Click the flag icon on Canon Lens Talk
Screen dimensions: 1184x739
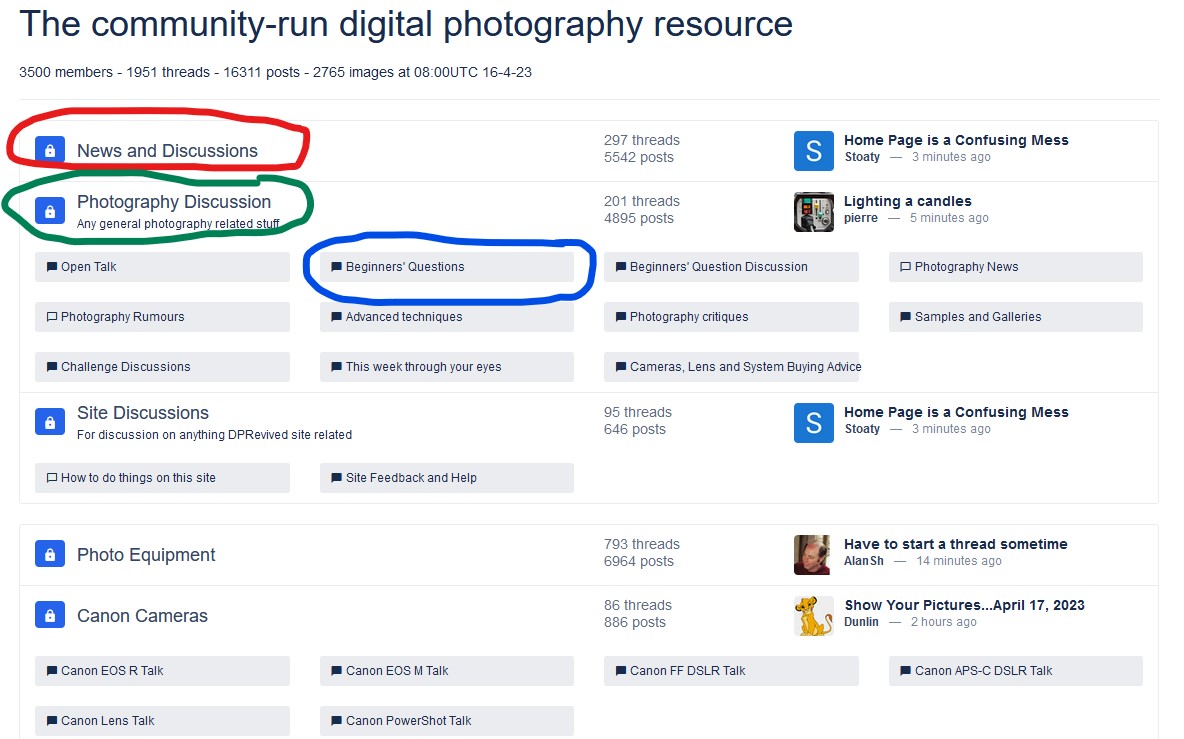click(52, 721)
